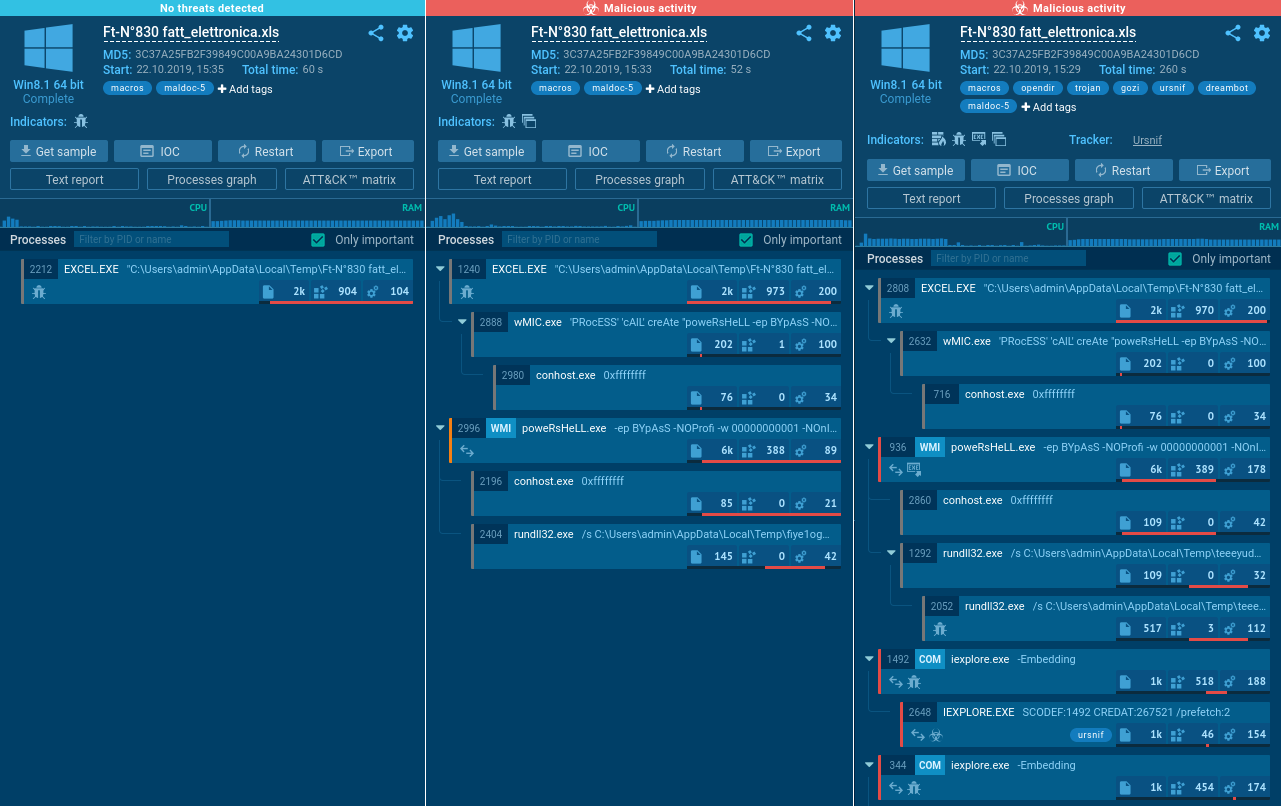Collapse the wMIC.exe 2888 process node
The width and height of the screenshot is (1281, 806).
(463, 322)
